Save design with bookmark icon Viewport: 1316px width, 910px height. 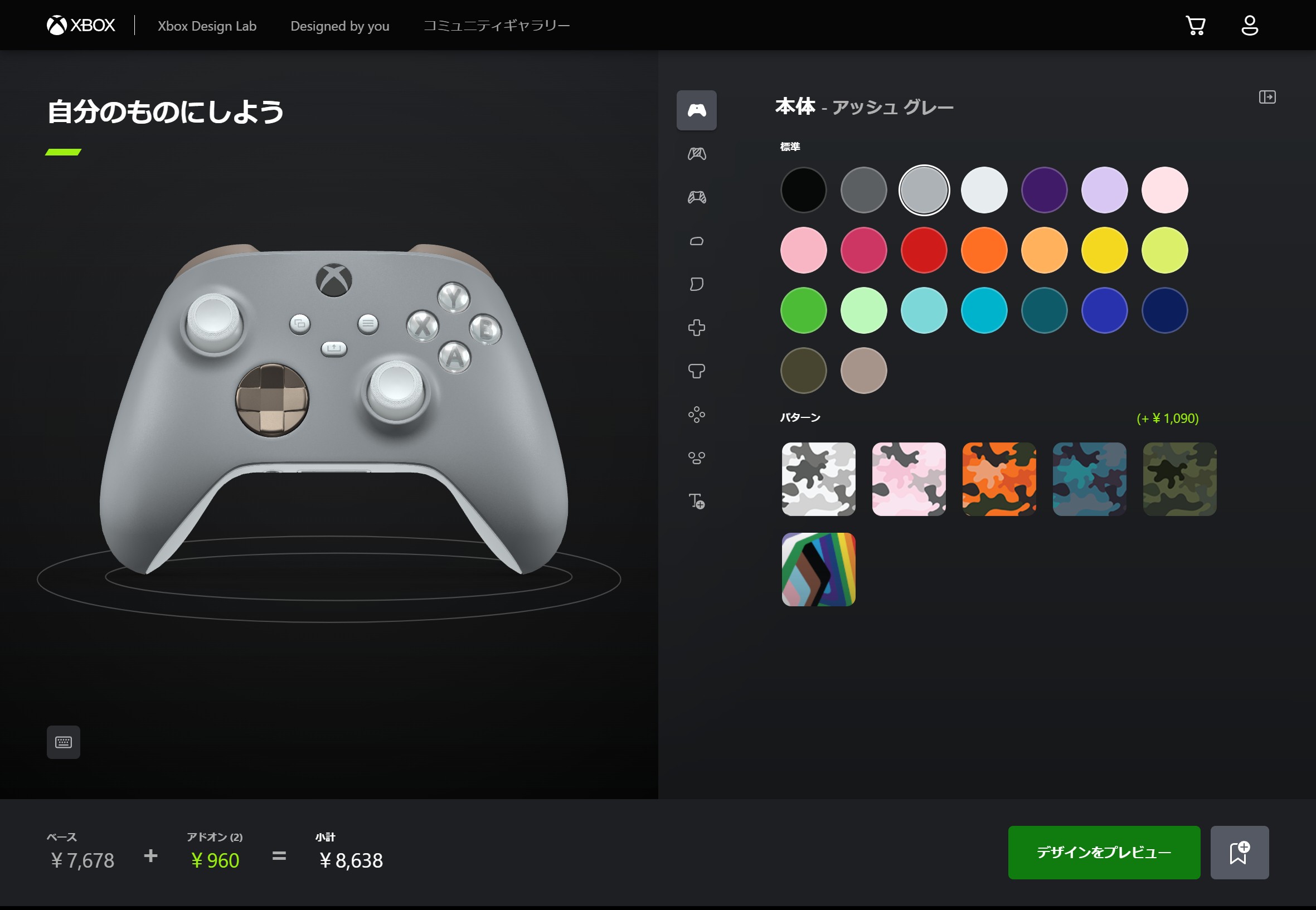click(1240, 853)
